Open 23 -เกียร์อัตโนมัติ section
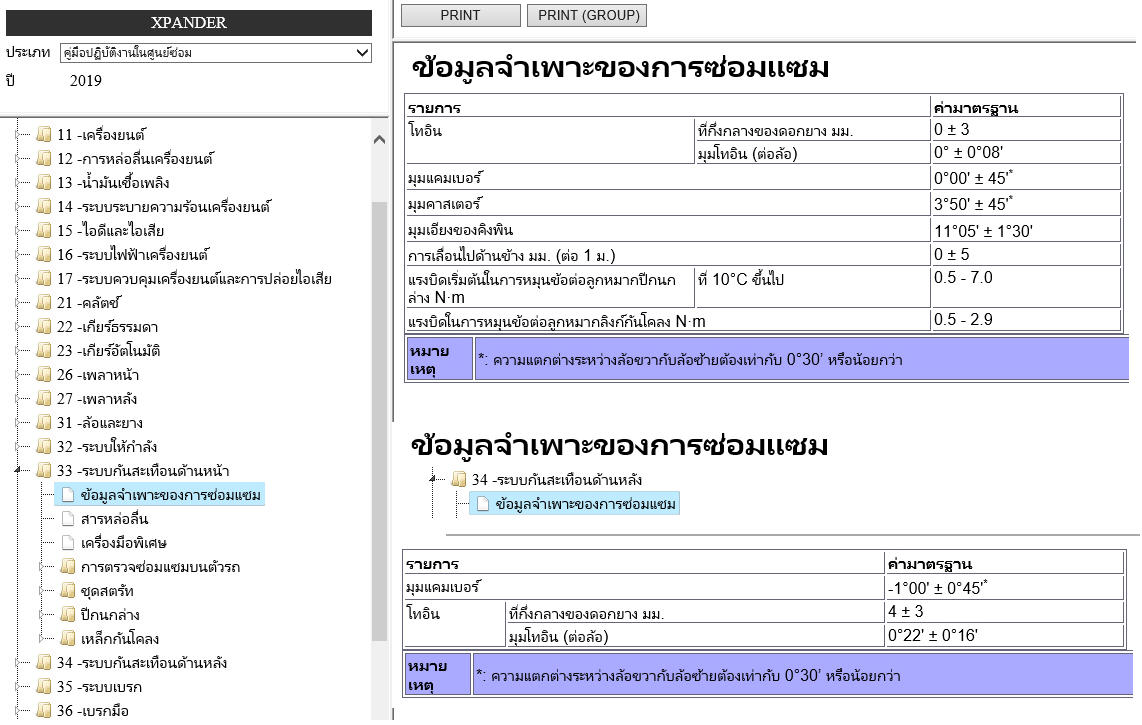The width and height of the screenshot is (1142, 725). tap(109, 350)
